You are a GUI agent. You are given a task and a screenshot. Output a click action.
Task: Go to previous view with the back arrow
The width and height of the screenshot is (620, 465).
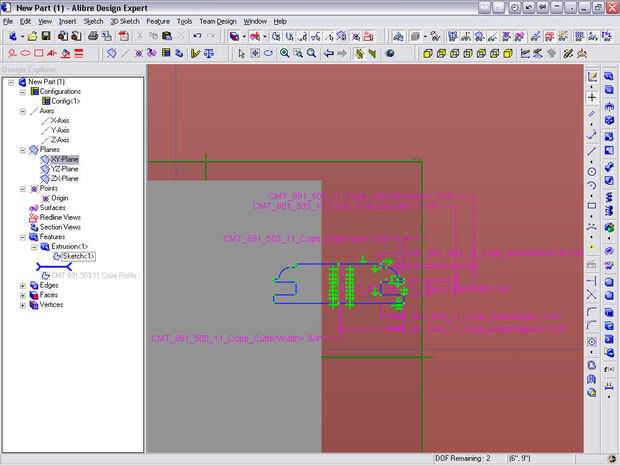328,53
